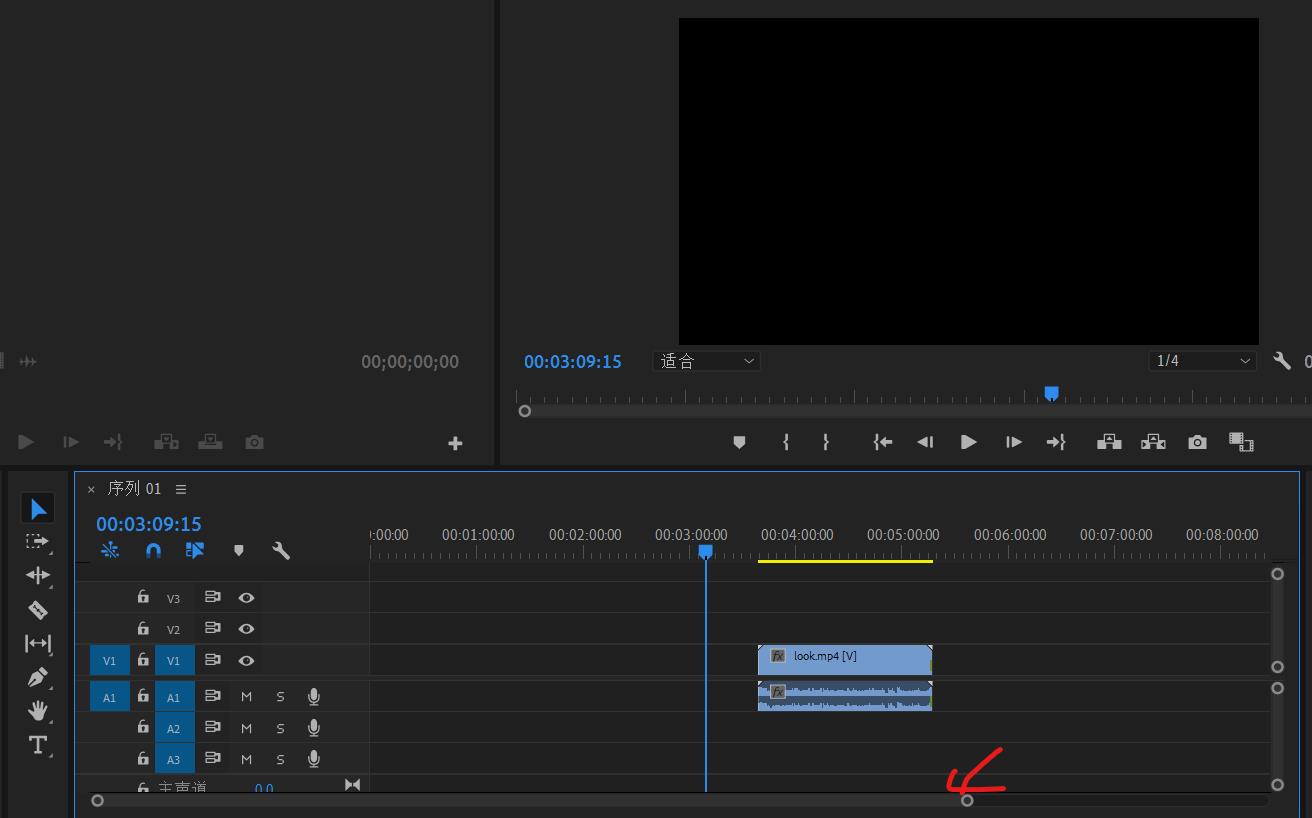Screen dimensions: 1312x818
Task: Add marker from timeline header
Action: pyautogui.click(x=238, y=550)
